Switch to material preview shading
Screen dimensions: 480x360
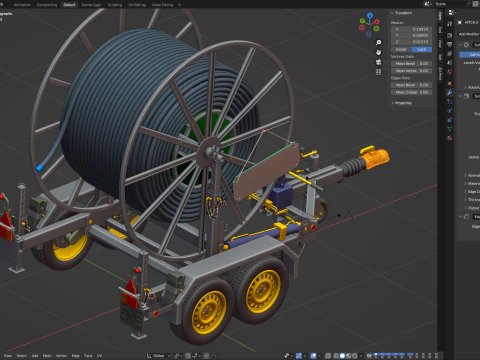[348, 356]
